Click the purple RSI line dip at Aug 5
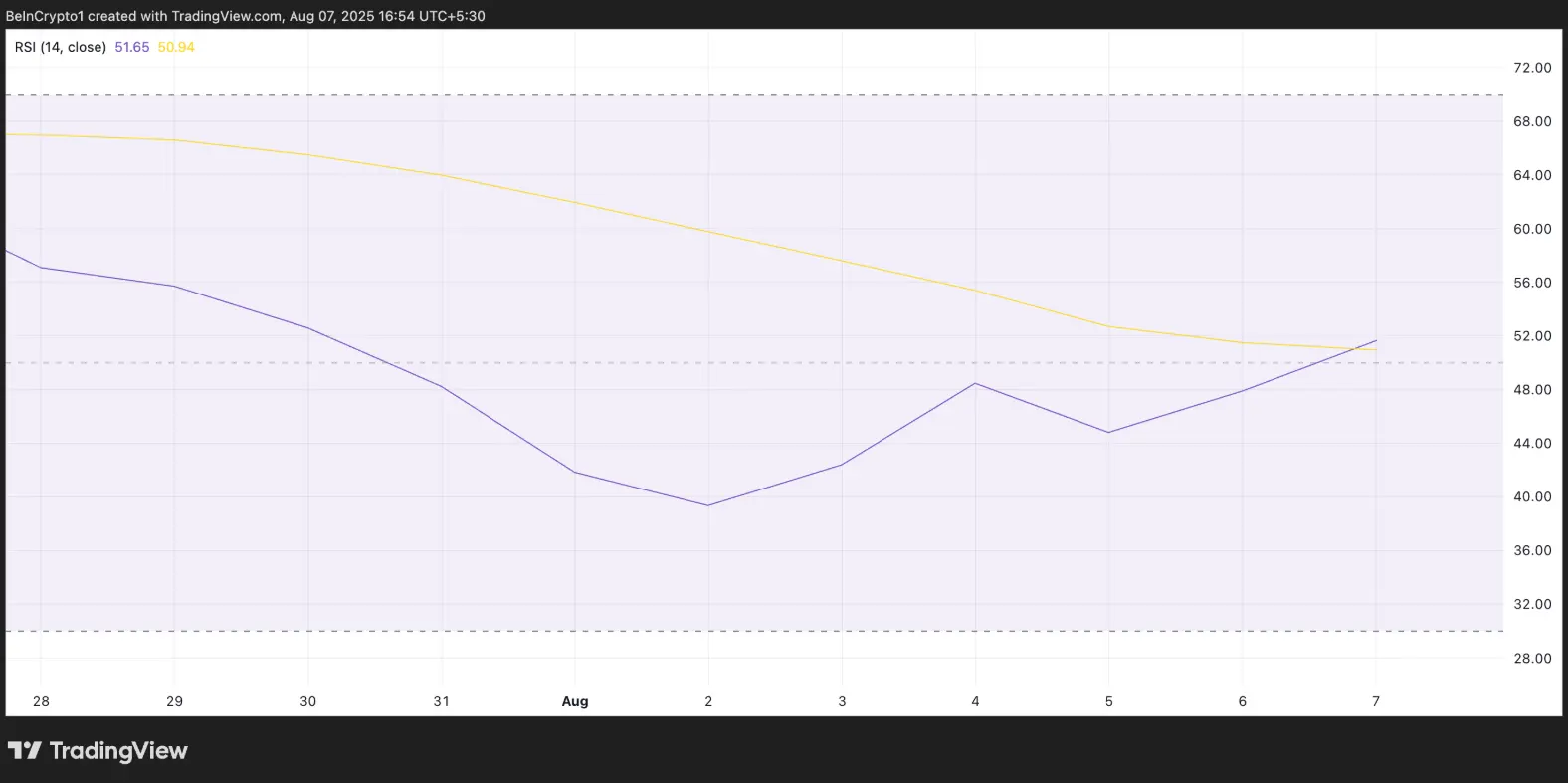1568x783 pixels. pyautogui.click(x=1108, y=432)
